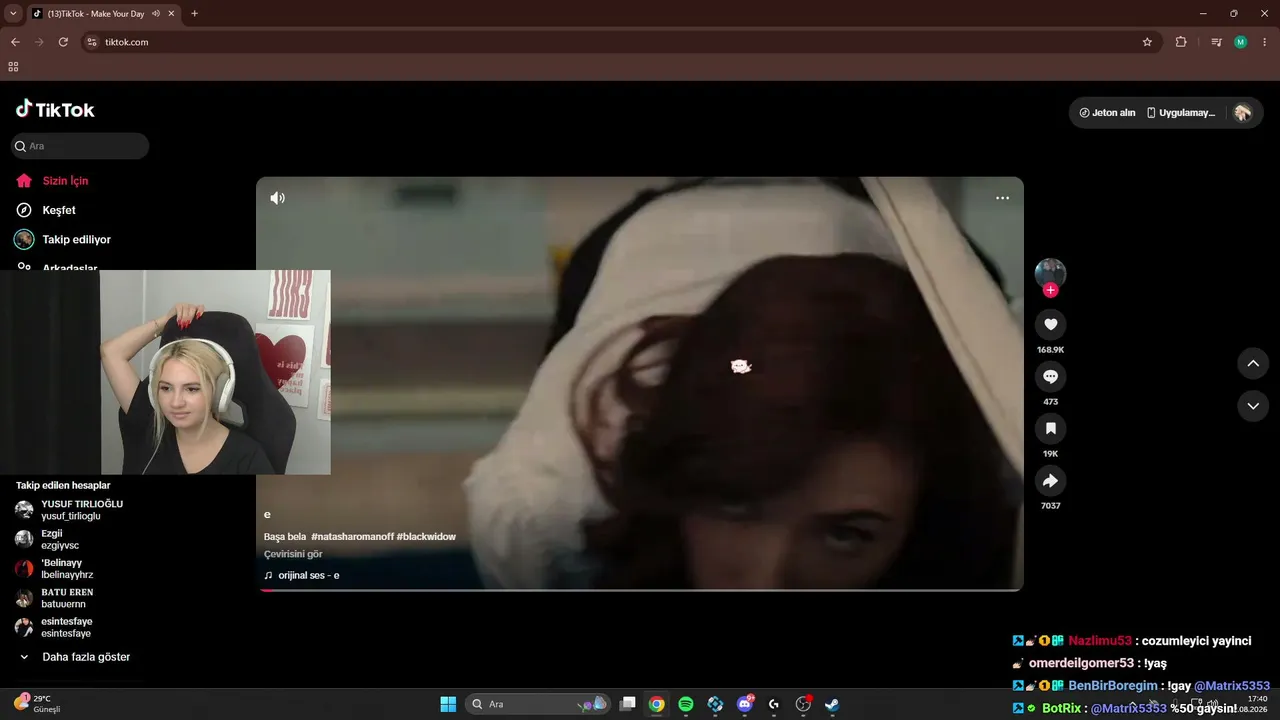Viewport: 1280px width, 720px height.
Task: Bookmark this page with the star icon
Action: (1147, 42)
